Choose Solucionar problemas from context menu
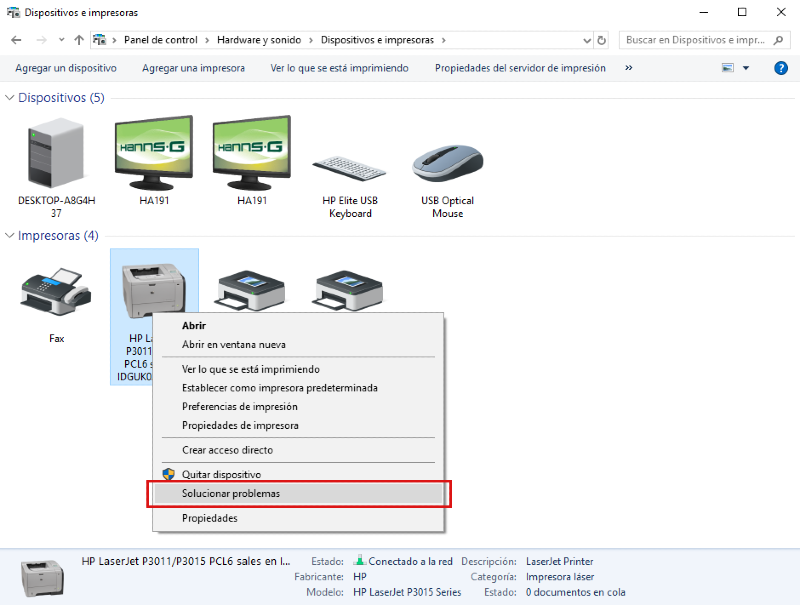 (231, 494)
